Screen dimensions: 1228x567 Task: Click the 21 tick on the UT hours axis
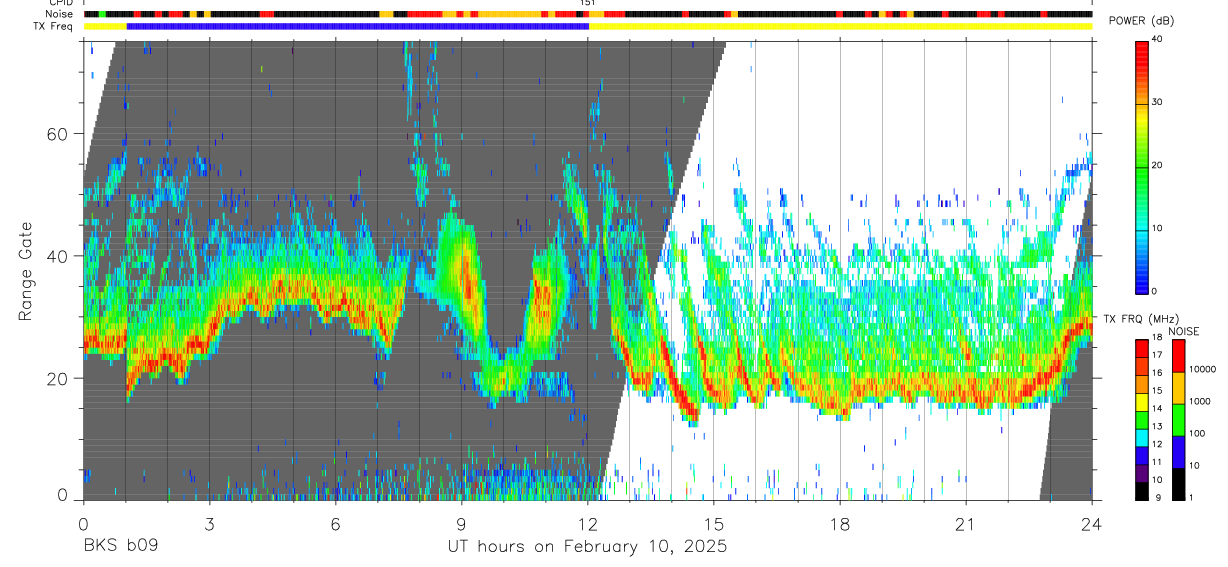[x=966, y=524]
